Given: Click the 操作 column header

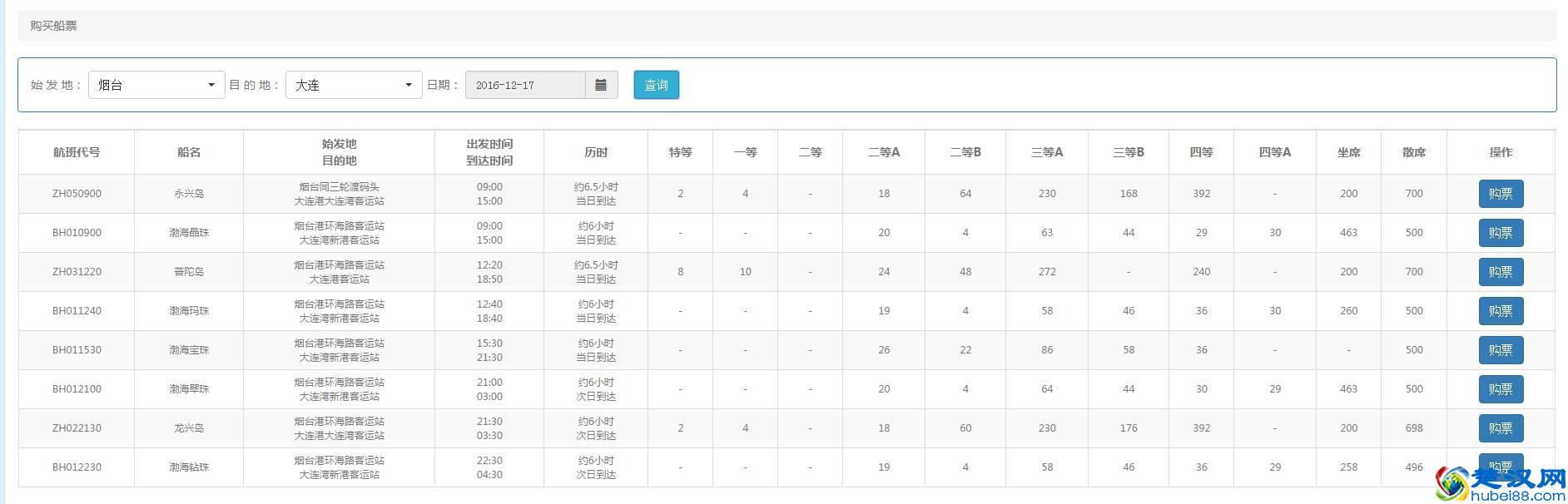Looking at the screenshot, I should point(1501,152).
